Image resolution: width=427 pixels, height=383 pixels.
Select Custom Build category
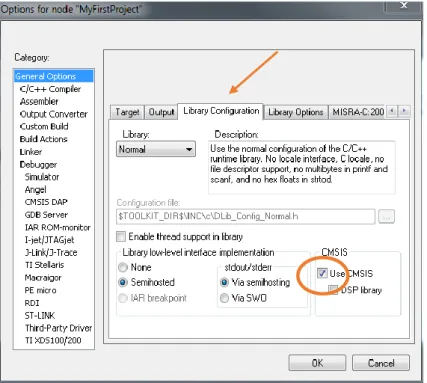pyautogui.click(x=44, y=127)
